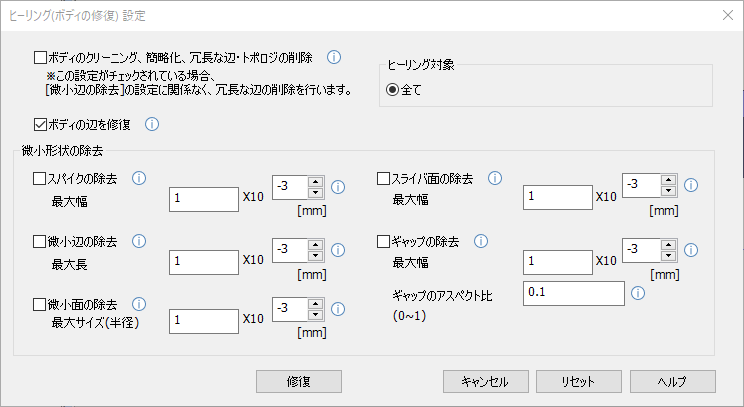The image size is (744, 407).
Task: Select the 全て radio button
Action: 393,90
